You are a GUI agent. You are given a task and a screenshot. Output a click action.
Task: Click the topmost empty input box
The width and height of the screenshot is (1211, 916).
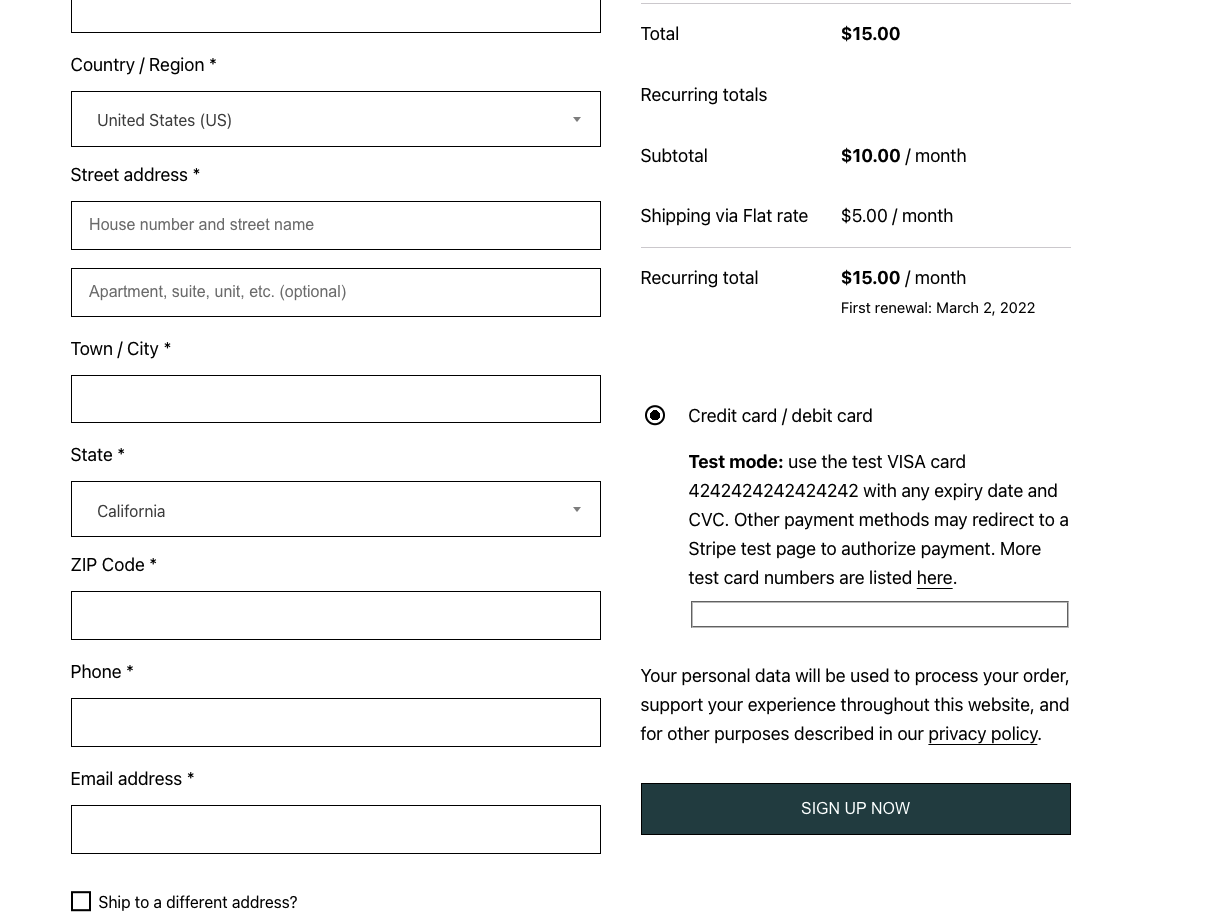tap(335, 10)
